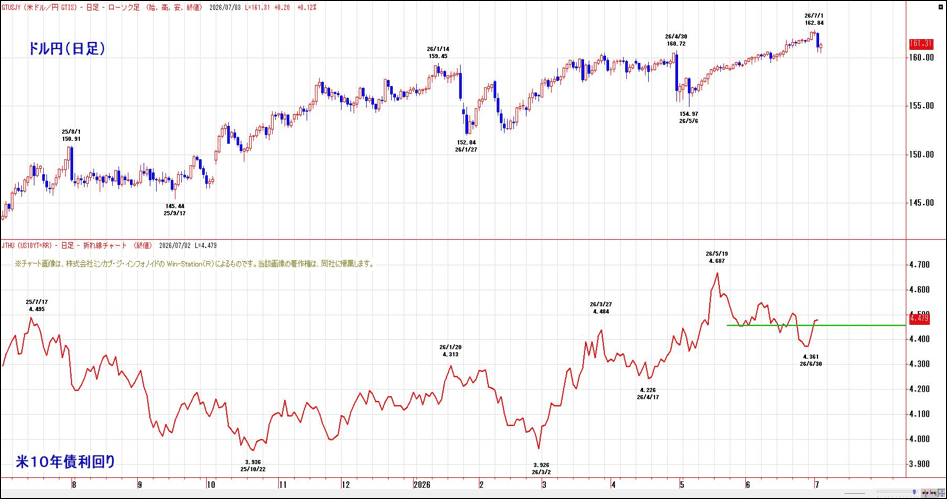Click the compress-chart icon in bottom-right toolbar
The width and height of the screenshot is (947, 499).
tap(925, 493)
